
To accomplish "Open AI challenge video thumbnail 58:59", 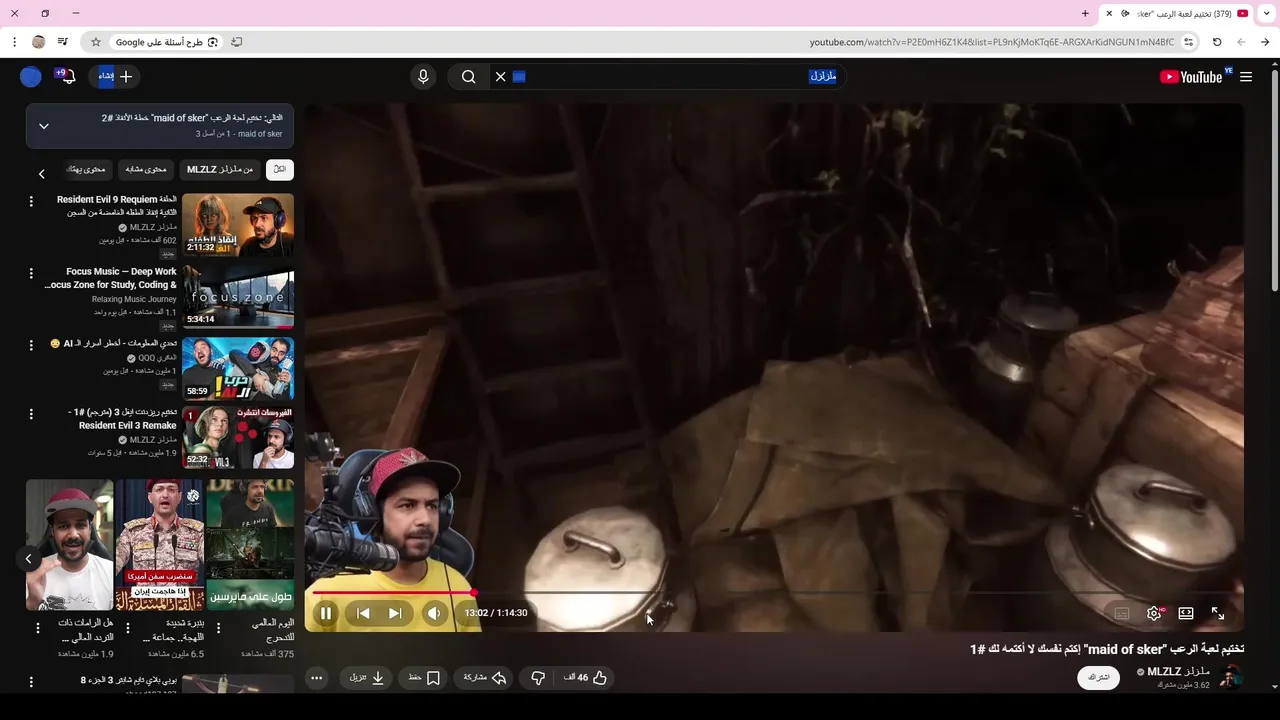I will coord(238,369).
